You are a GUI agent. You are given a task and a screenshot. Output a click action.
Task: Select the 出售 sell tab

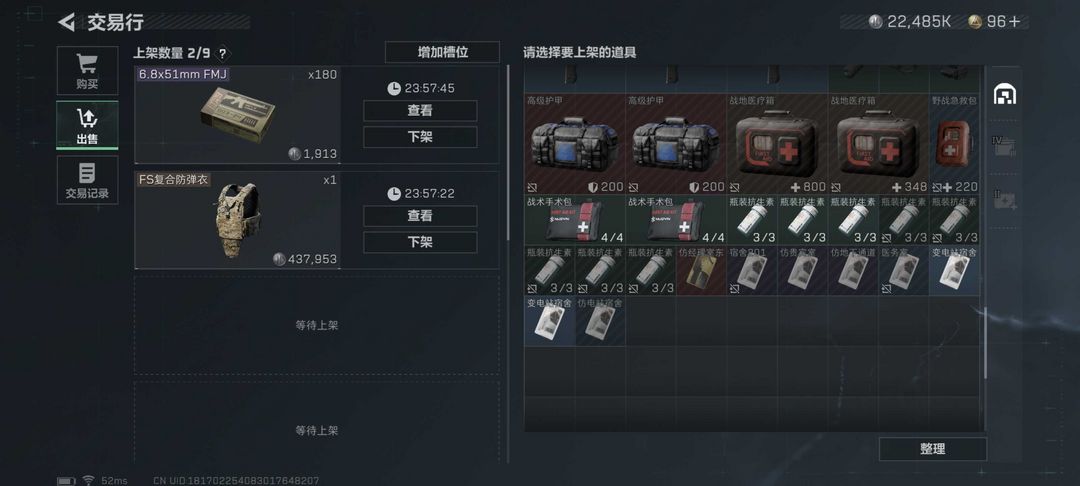click(87, 125)
